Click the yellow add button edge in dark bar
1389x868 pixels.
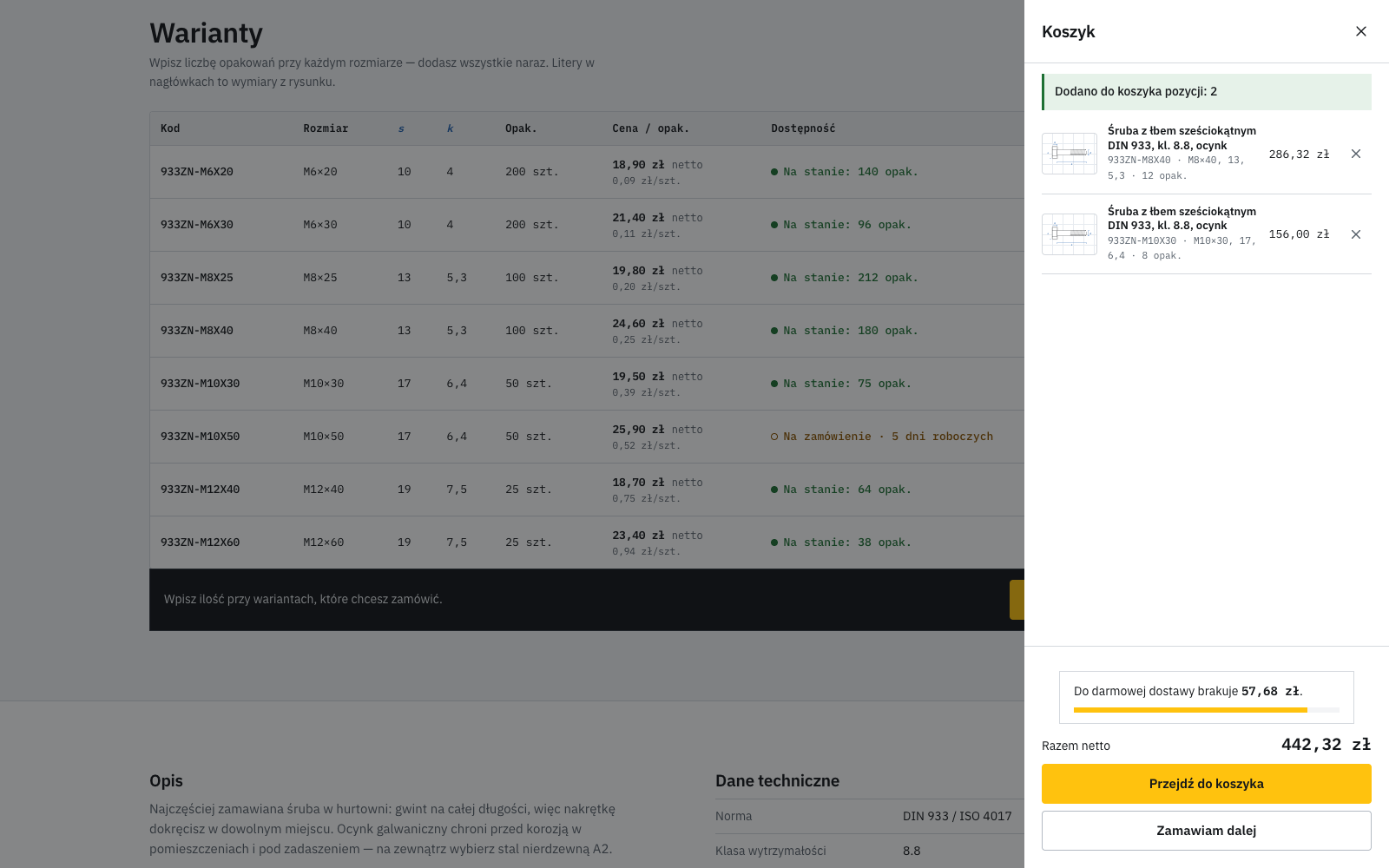1017,600
